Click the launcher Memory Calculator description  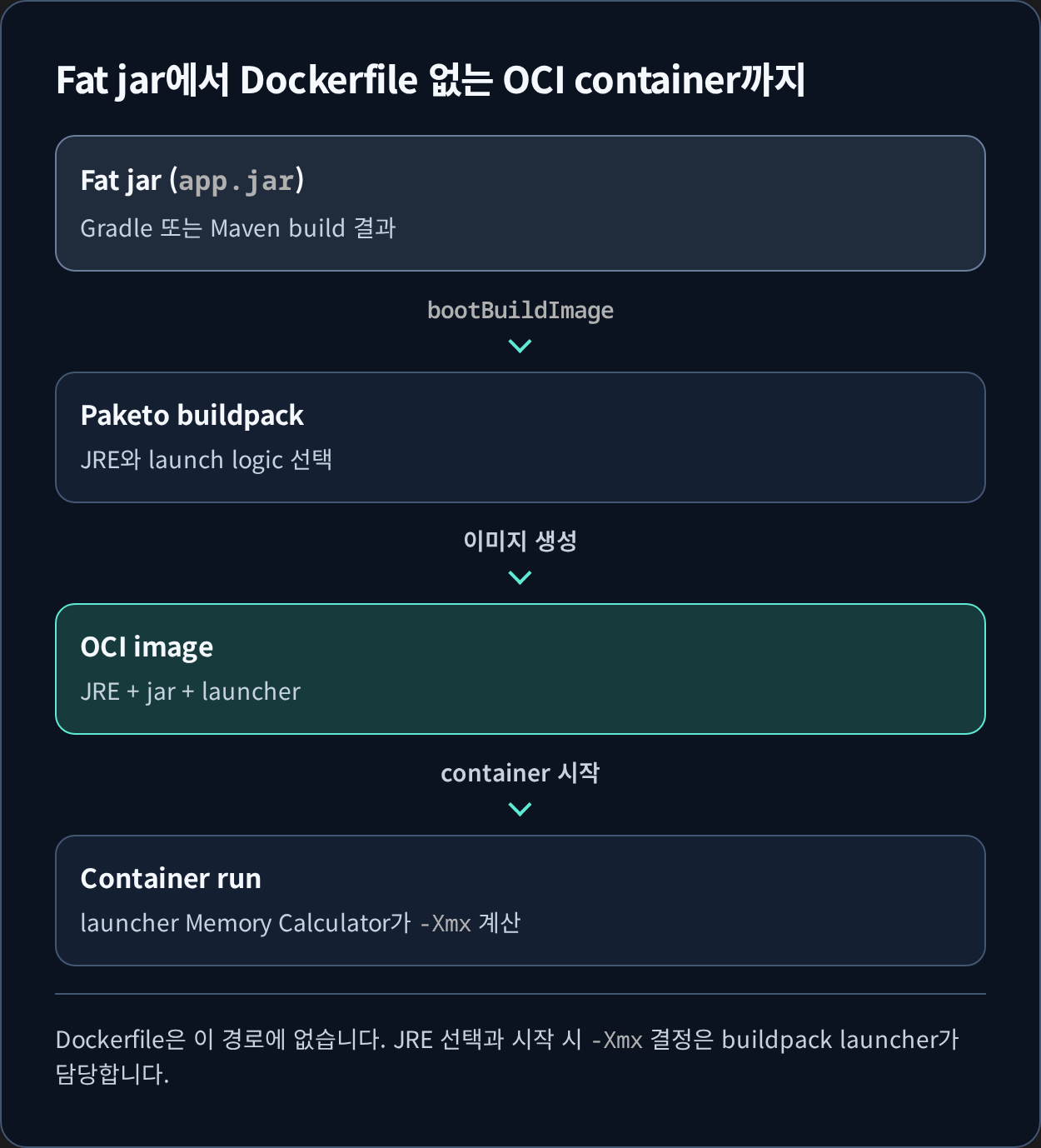tap(301, 922)
